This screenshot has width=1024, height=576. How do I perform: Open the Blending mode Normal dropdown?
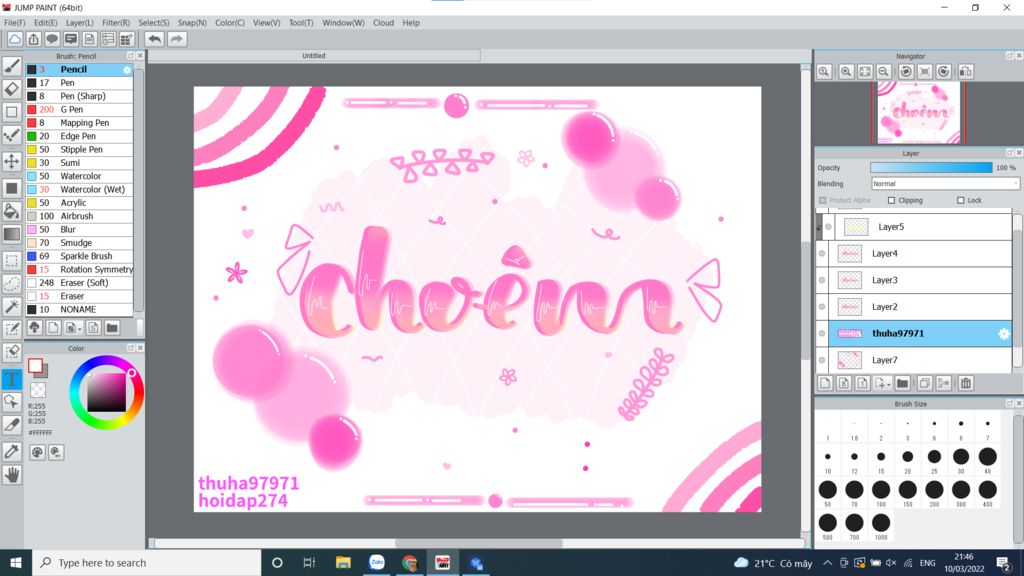[x=945, y=184]
